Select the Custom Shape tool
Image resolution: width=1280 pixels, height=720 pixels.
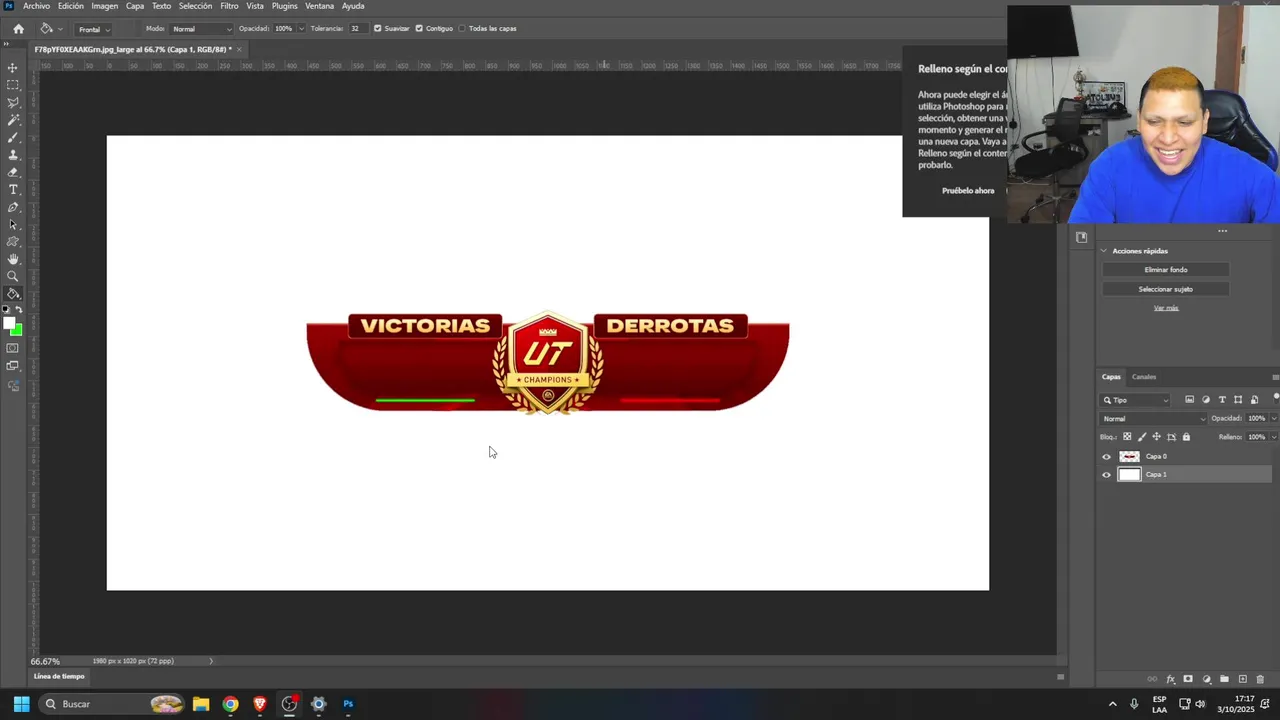[13, 242]
